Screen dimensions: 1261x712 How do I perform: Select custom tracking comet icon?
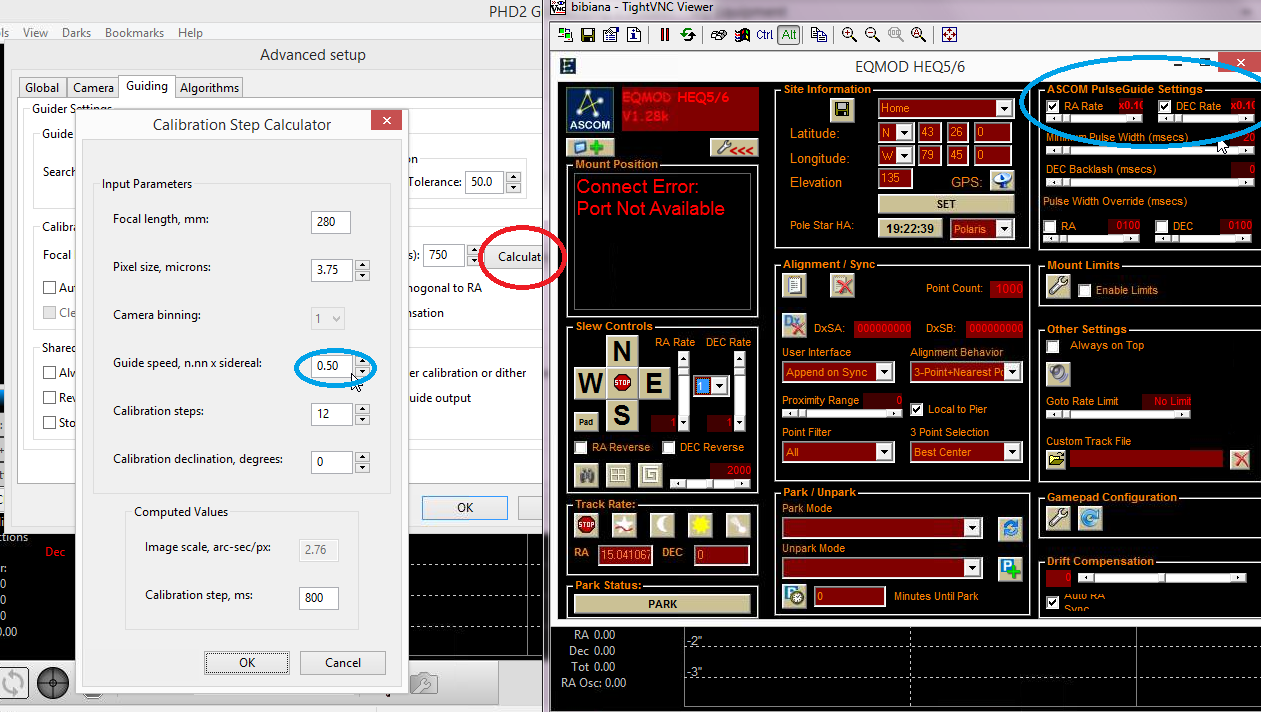(x=738, y=523)
